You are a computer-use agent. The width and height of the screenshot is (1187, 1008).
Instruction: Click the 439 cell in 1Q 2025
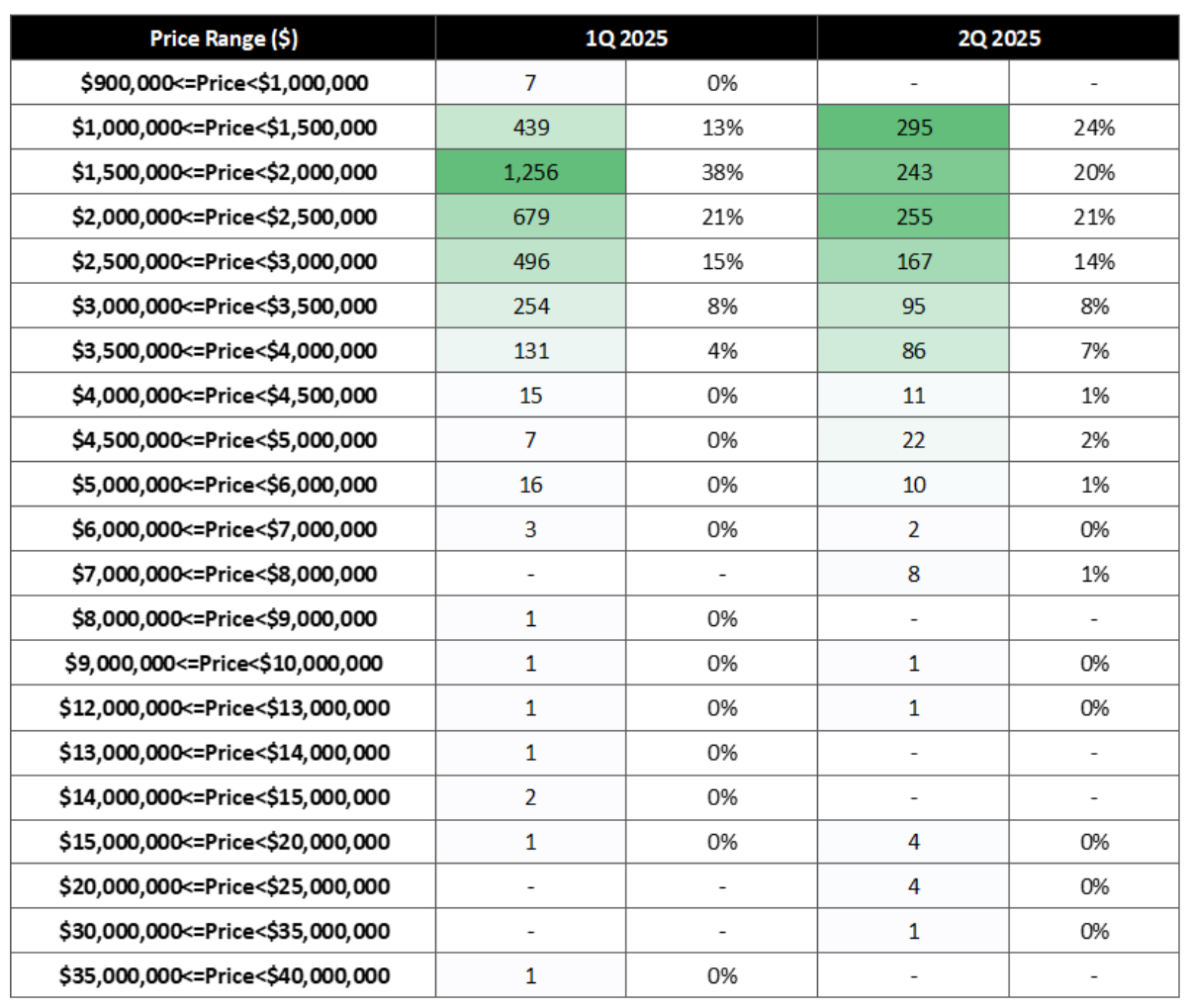click(531, 128)
